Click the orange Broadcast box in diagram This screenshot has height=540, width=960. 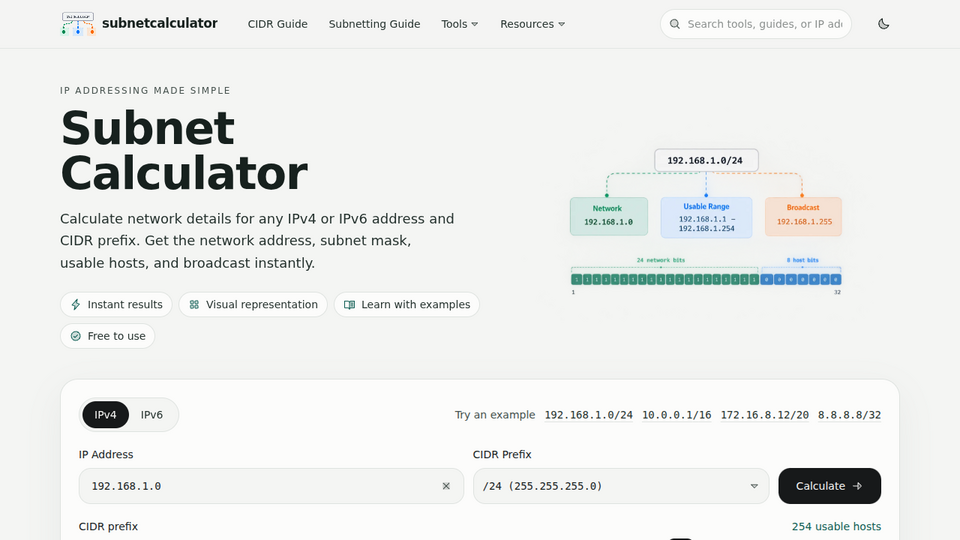pyautogui.click(x=803, y=216)
